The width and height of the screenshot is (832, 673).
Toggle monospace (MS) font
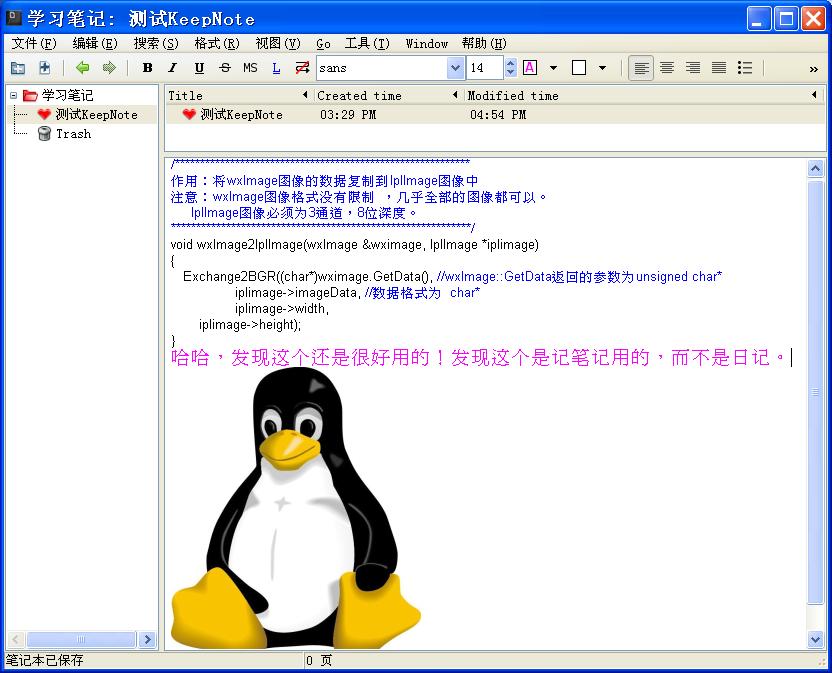pos(250,68)
